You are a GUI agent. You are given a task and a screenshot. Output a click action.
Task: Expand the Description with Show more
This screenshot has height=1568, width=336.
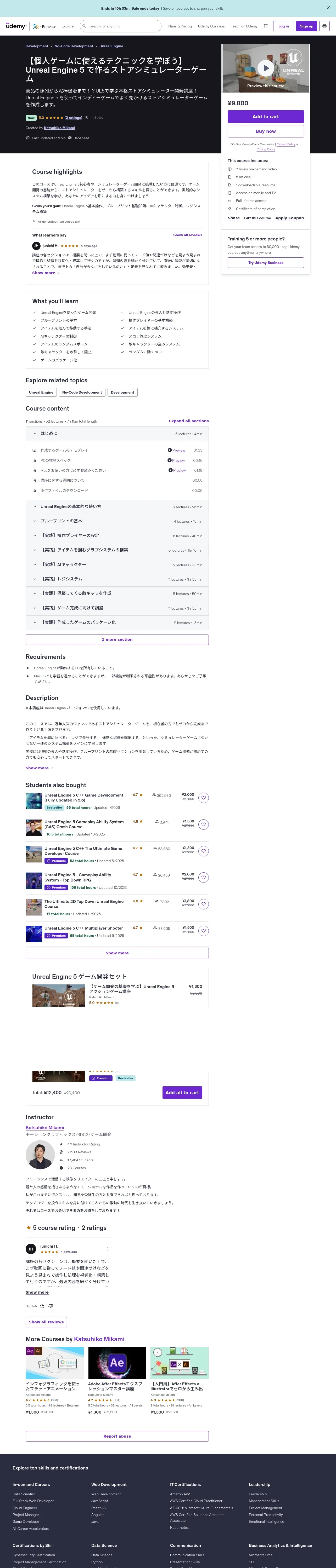pyautogui.click(x=39, y=768)
